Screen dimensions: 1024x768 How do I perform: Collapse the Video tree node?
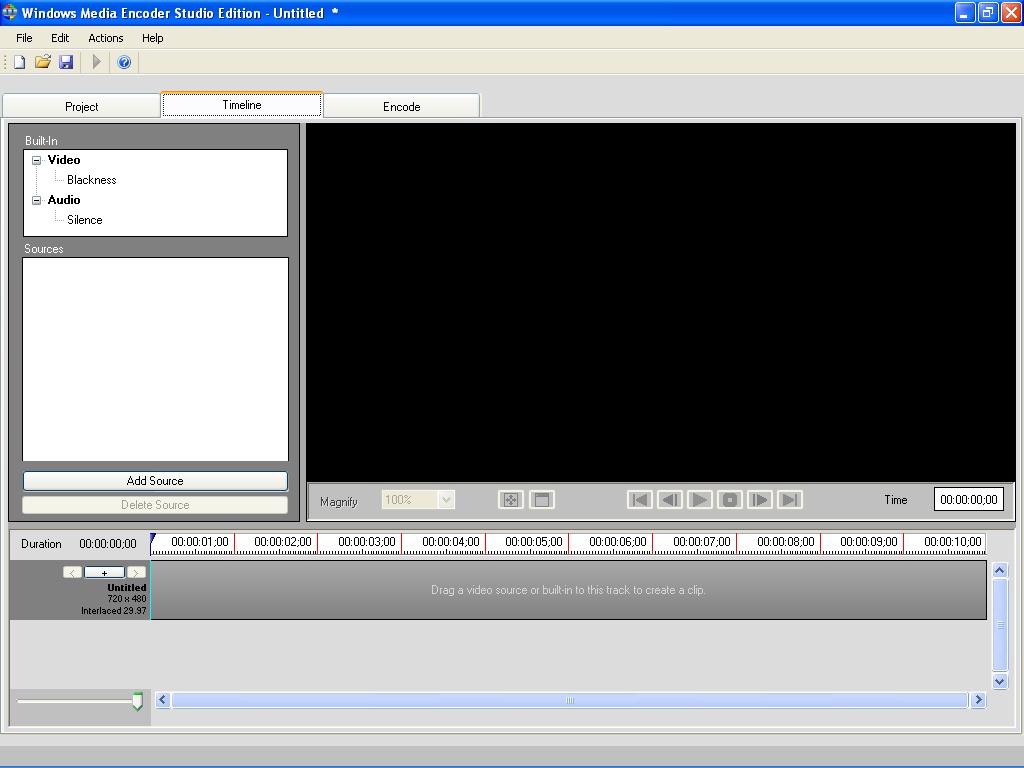(x=37, y=160)
